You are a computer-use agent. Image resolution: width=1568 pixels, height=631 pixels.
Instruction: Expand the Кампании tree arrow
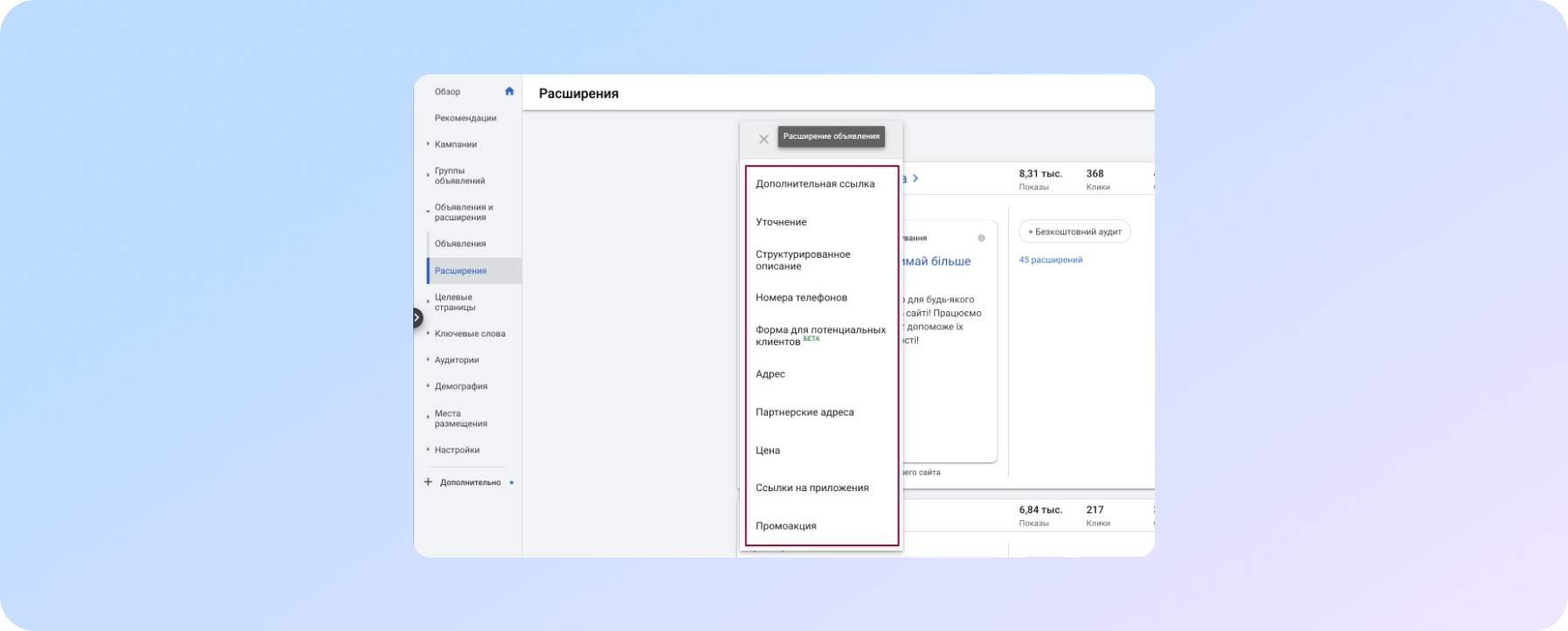428,144
